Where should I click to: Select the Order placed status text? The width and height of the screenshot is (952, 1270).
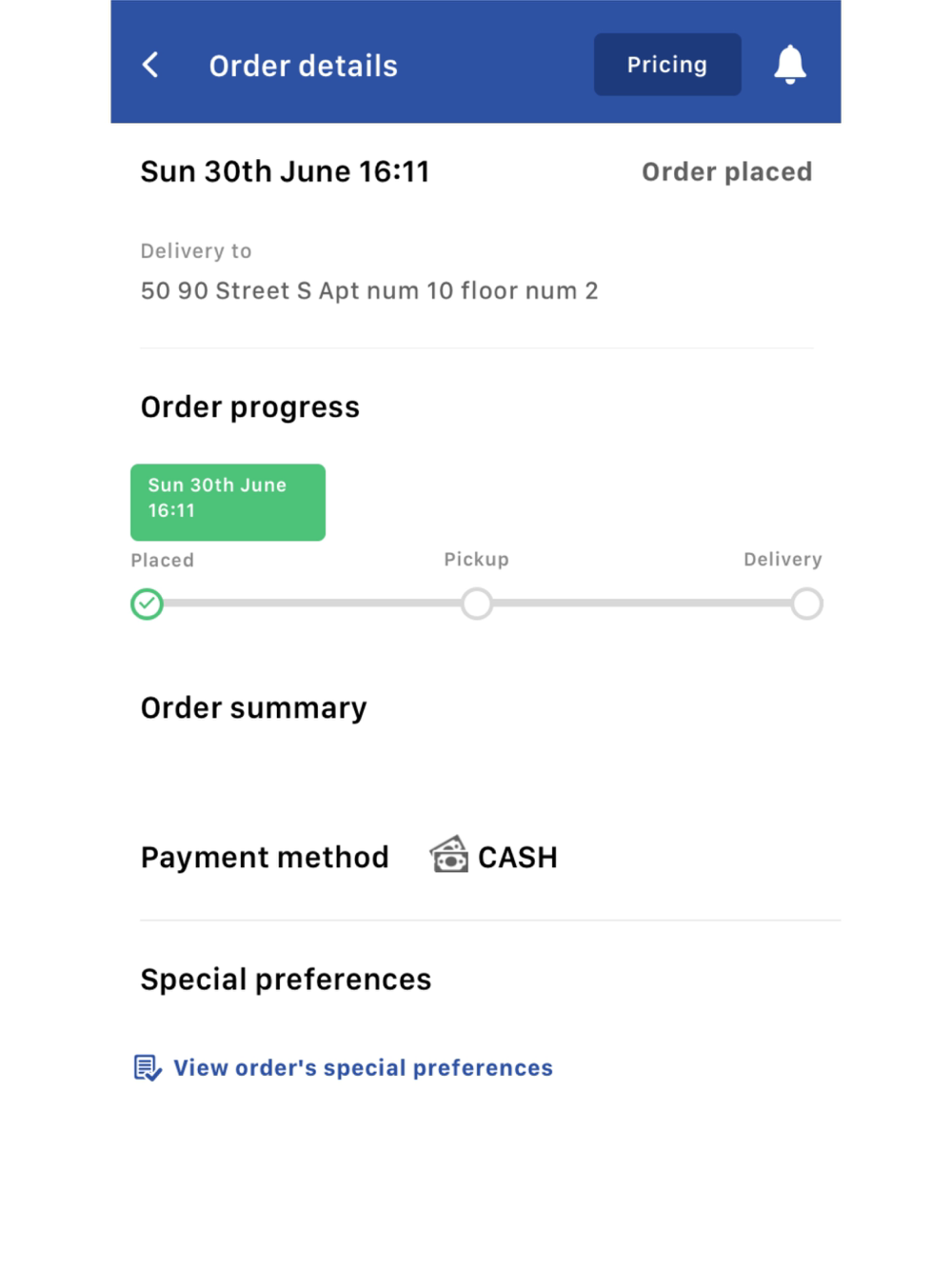[x=726, y=172]
